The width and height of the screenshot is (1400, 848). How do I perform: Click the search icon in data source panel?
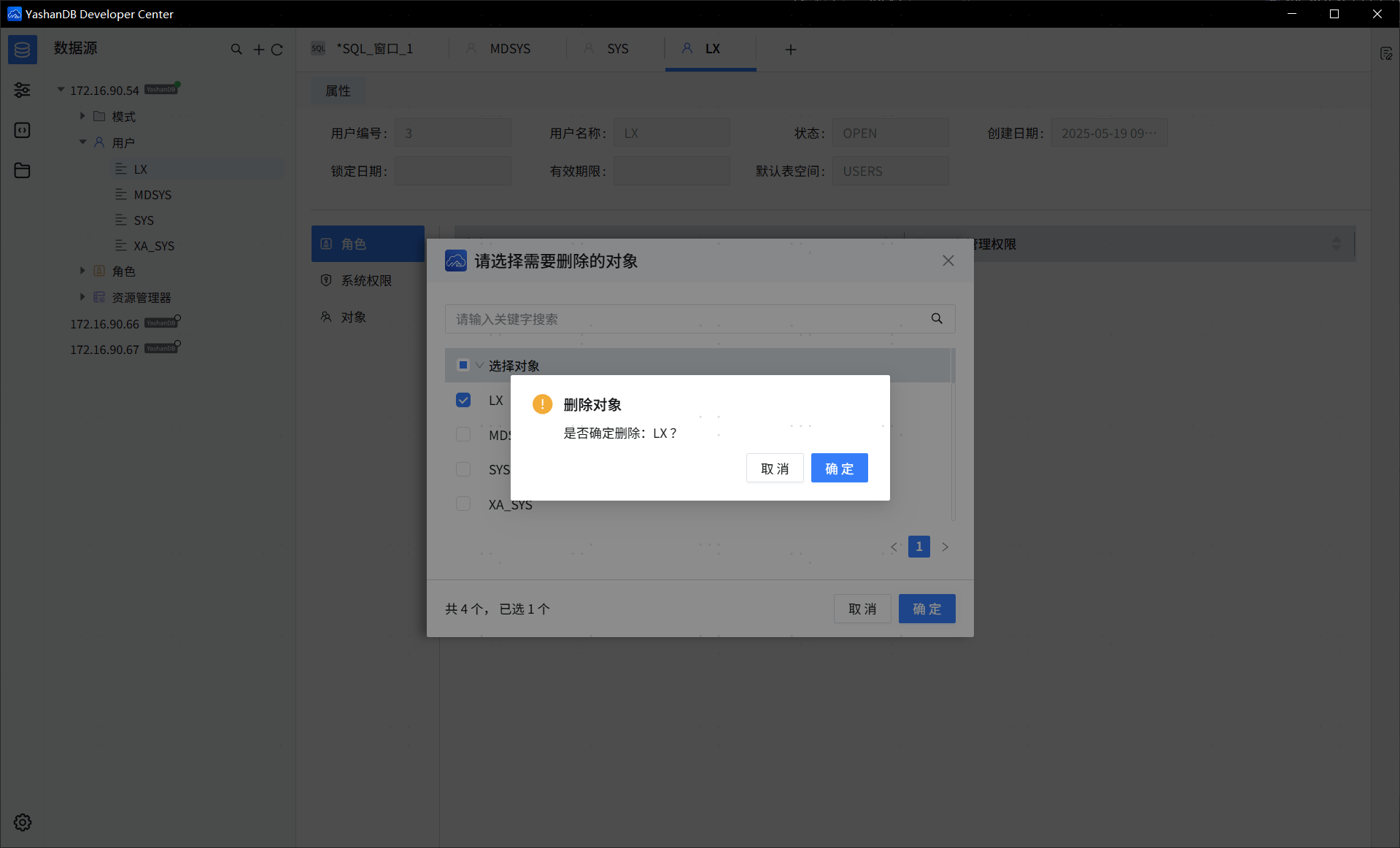tap(236, 50)
